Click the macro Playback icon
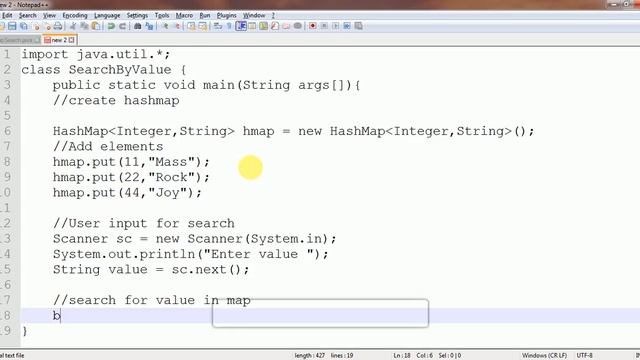Screen dimensions: 640x360 click(x=336, y=26)
